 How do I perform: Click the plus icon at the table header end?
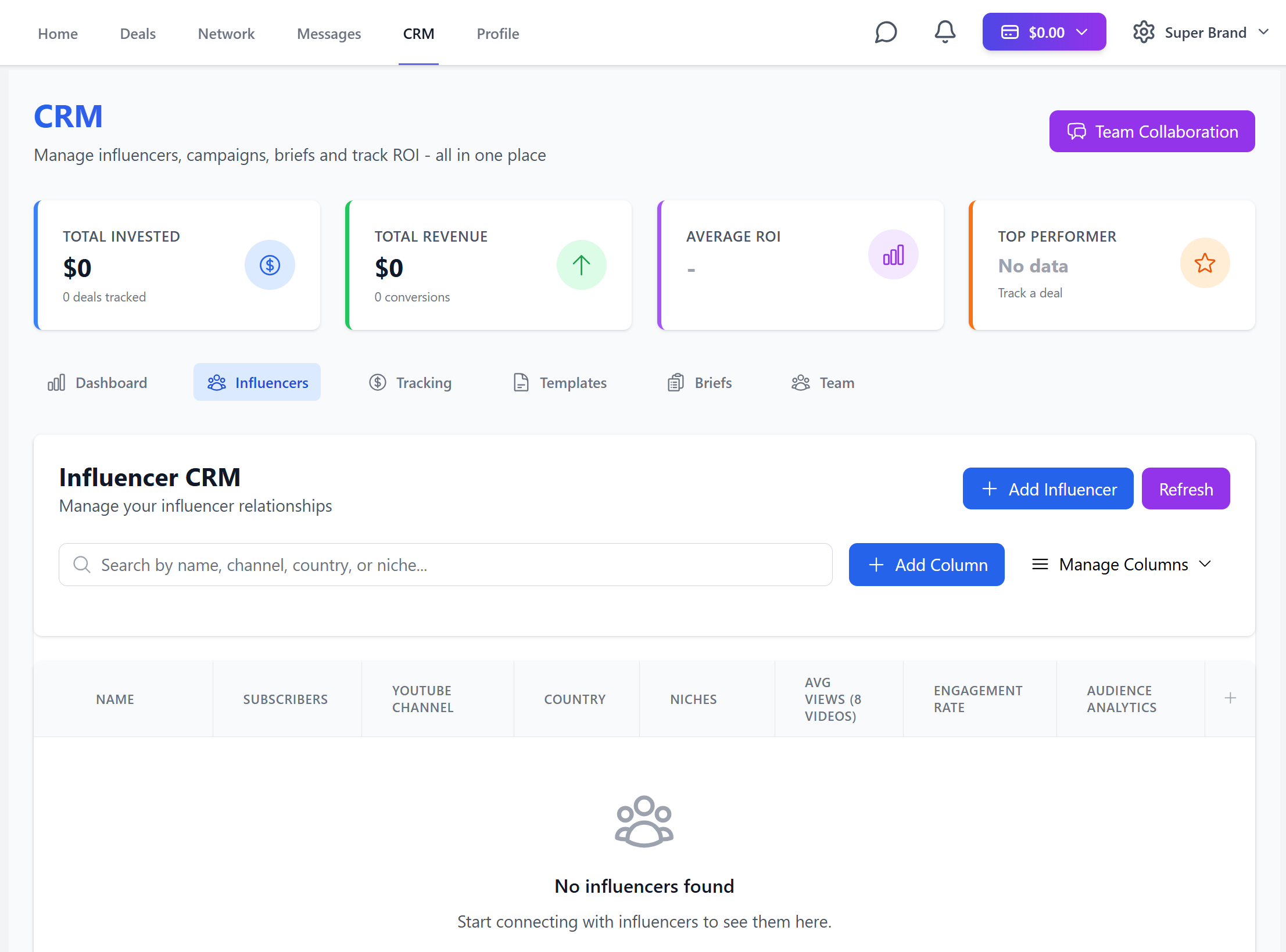[1230, 698]
